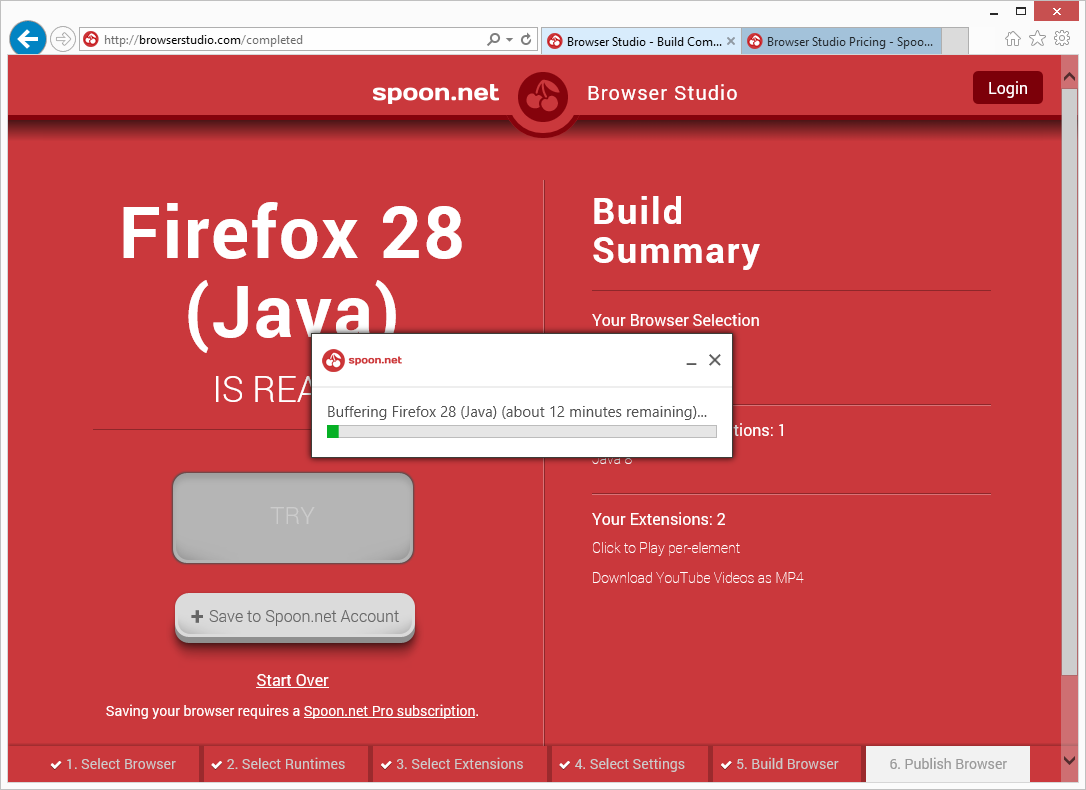Select step 6. Publish Browser

947,764
